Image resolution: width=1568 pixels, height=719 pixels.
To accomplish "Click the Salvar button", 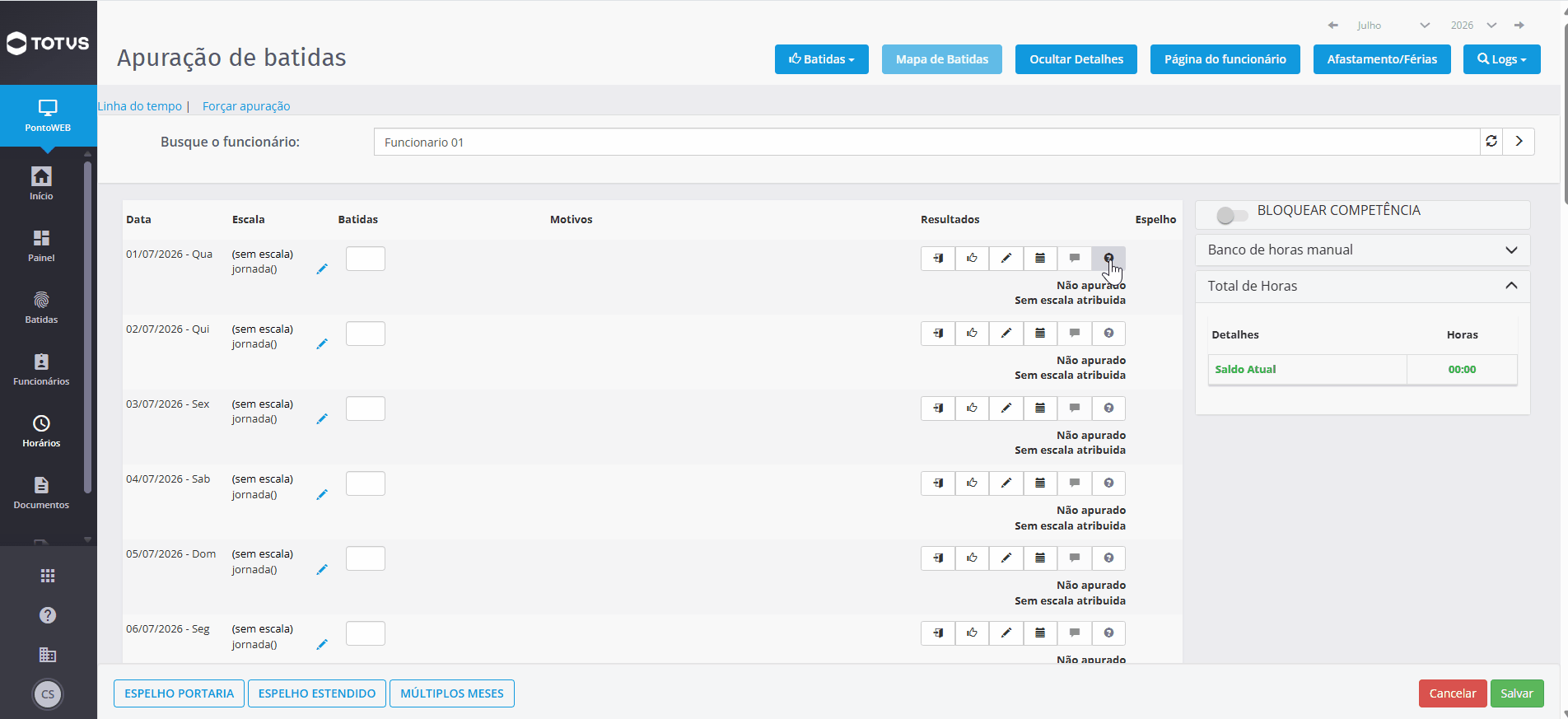I will (x=1517, y=693).
